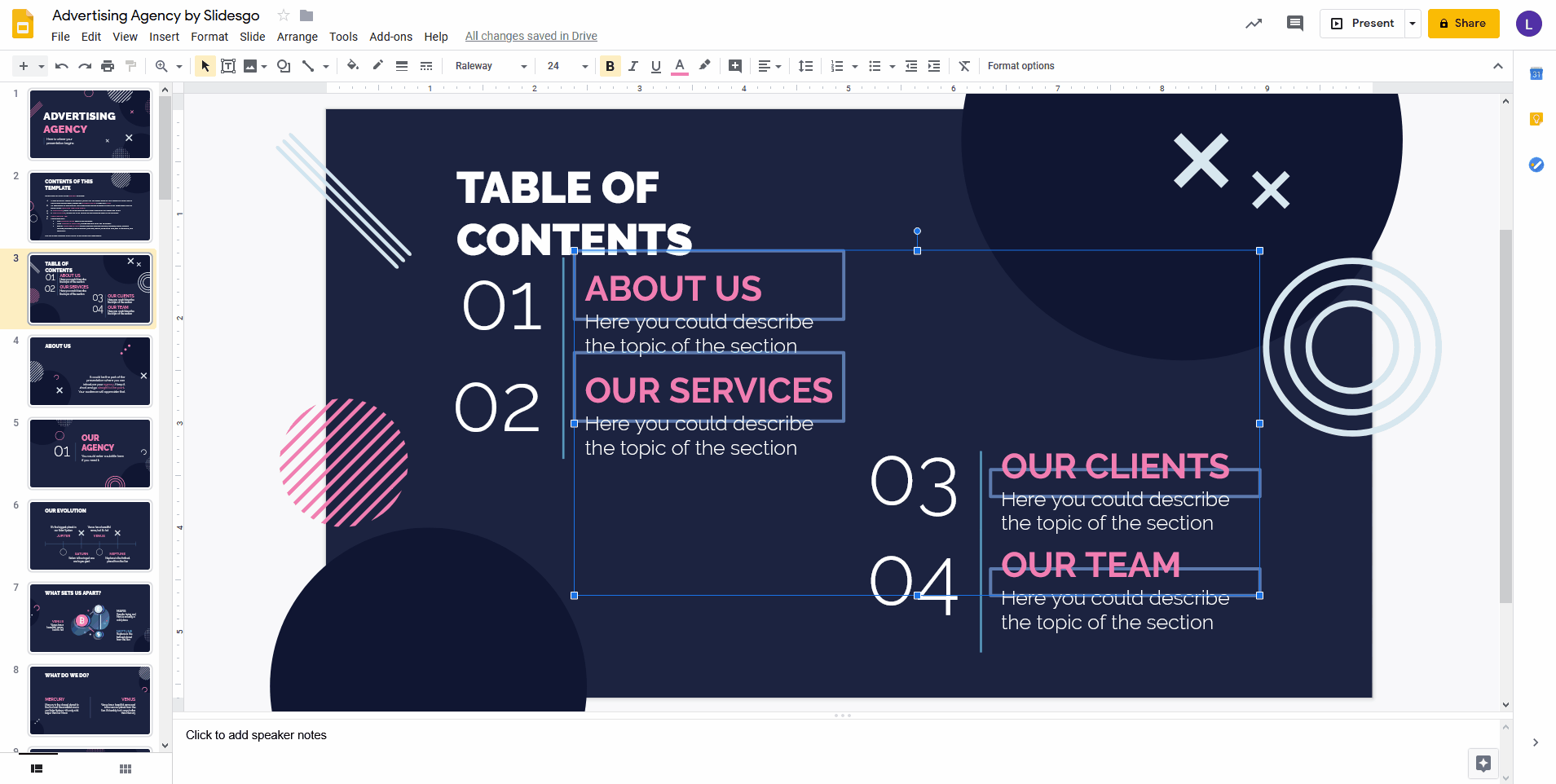The image size is (1556, 784).
Task: Click the Insert image icon
Action: click(250, 66)
